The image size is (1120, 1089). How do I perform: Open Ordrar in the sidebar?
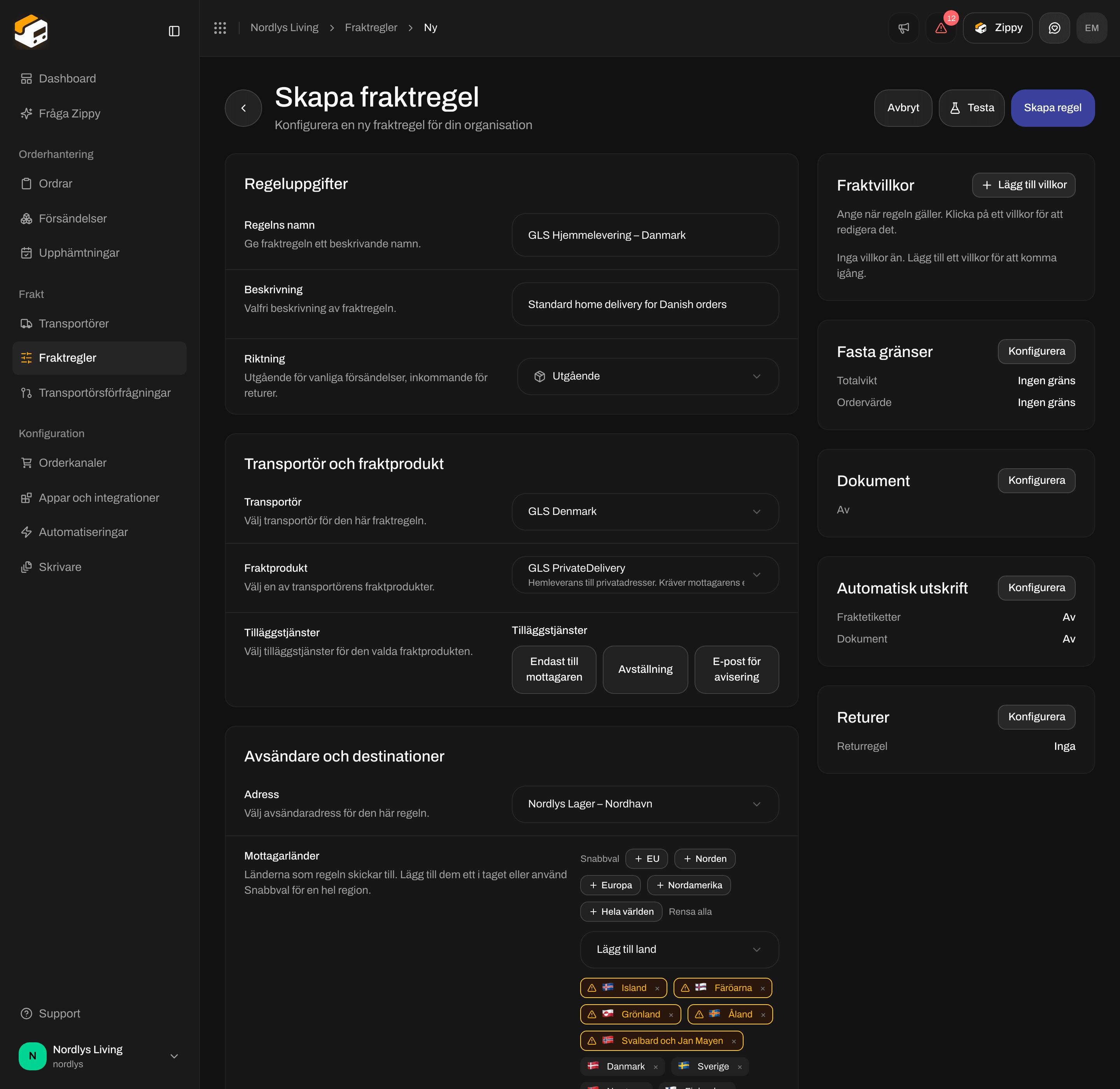click(x=100, y=184)
